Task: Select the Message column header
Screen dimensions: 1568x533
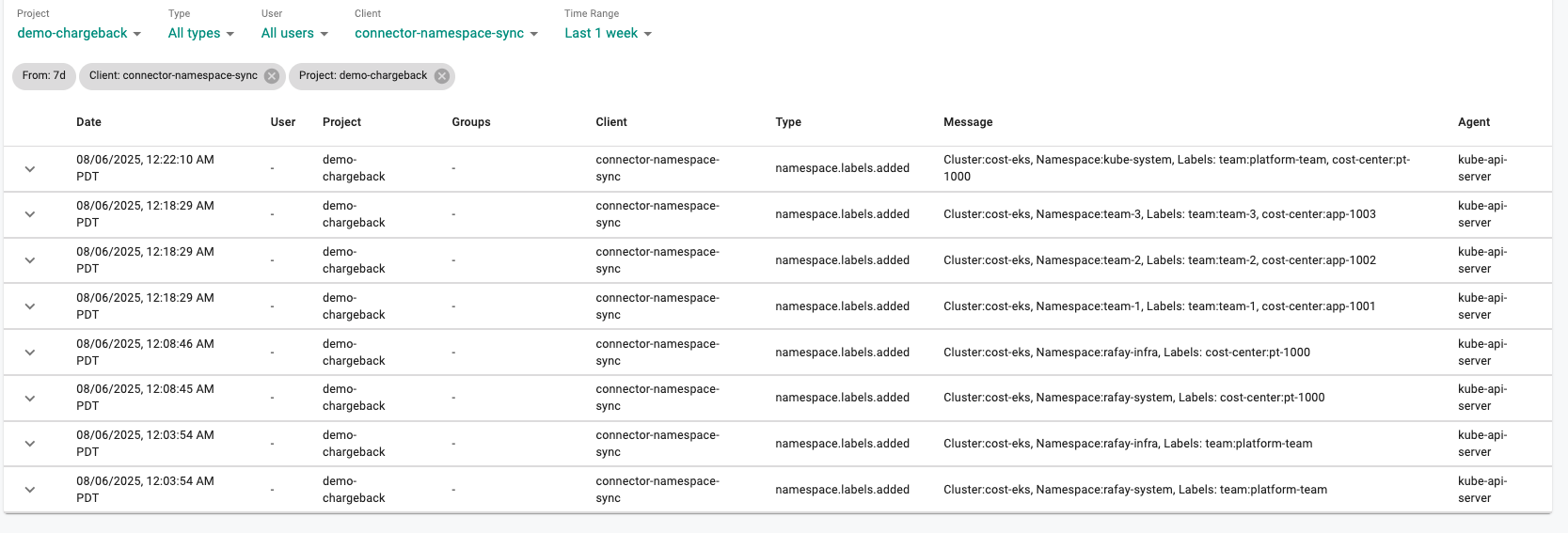Action: (x=968, y=122)
